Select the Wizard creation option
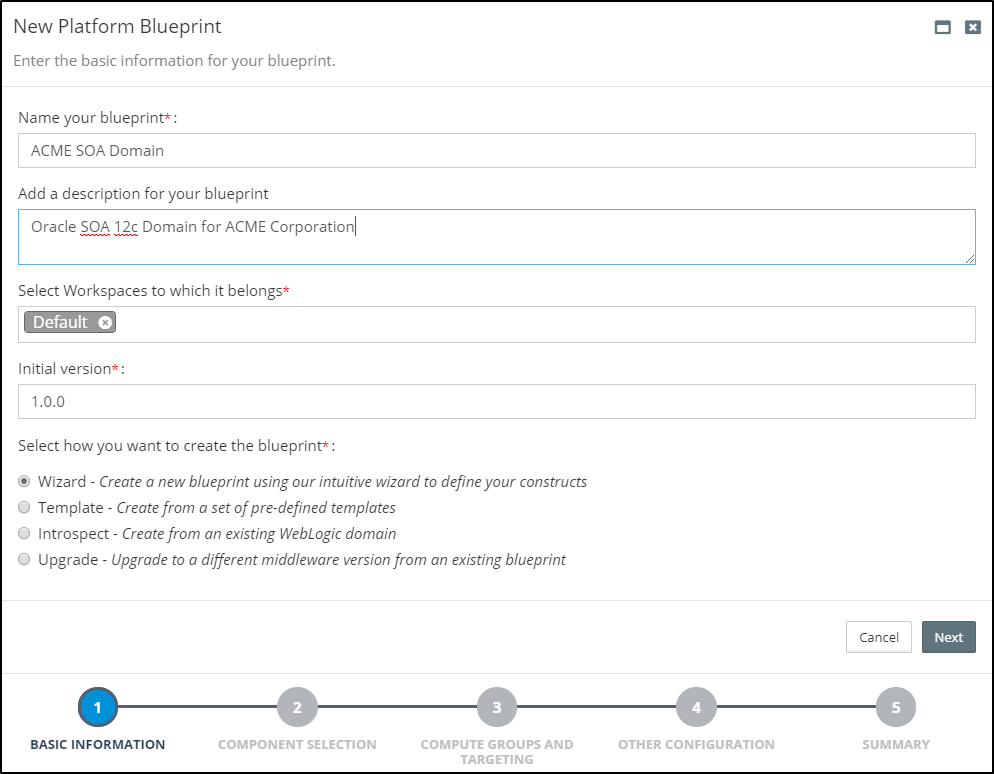This screenshot has height=774, width=994. 25,481
